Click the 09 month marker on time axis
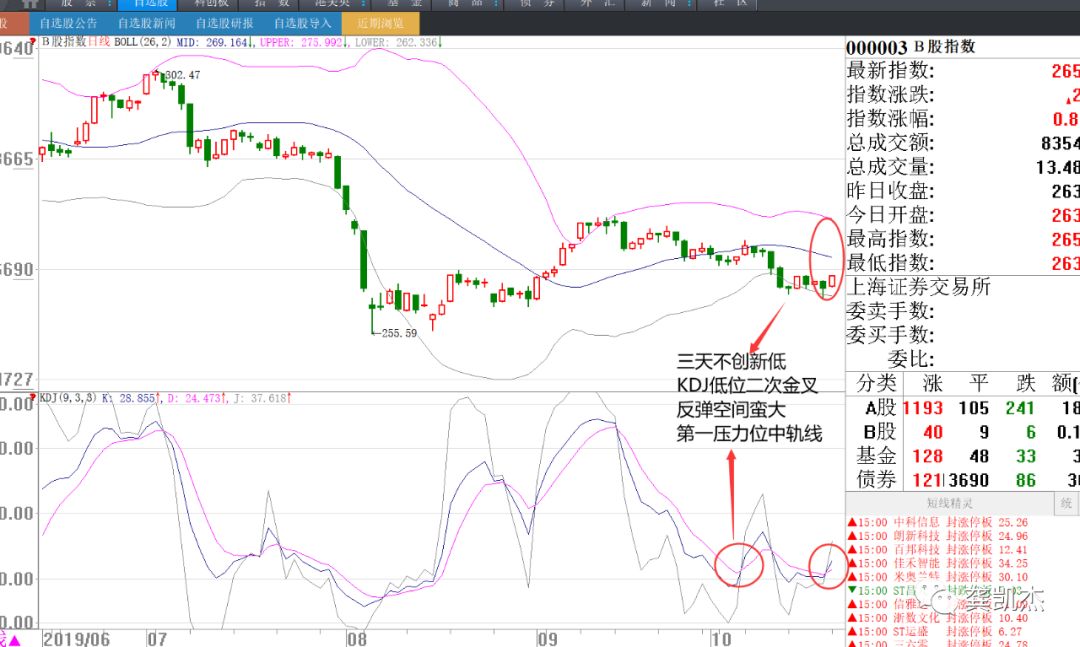This screenshot has height=647, width=1080. pyautogui.click(x=548, y=639)
